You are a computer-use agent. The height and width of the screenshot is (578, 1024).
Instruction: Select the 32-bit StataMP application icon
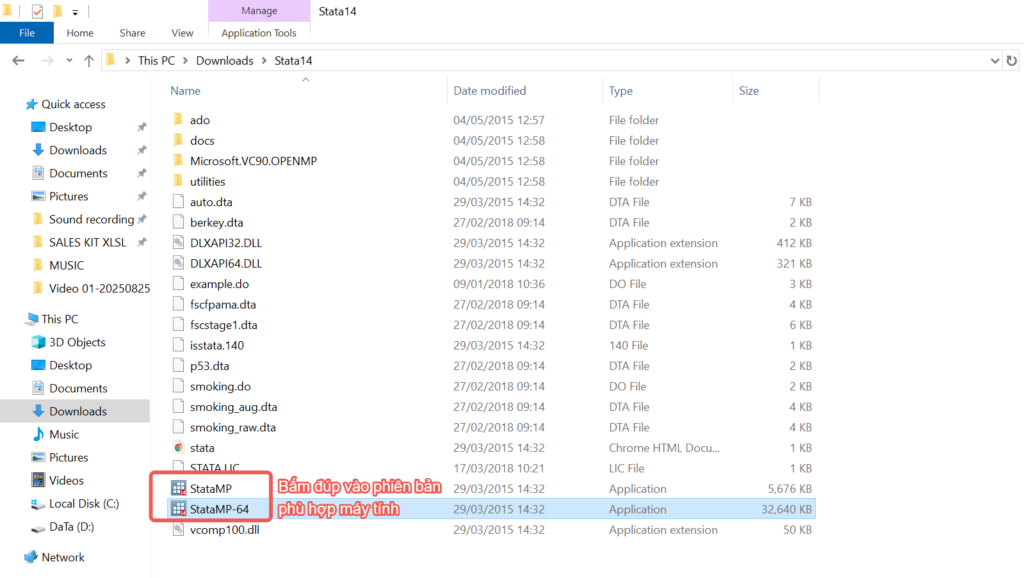point(179,489)
